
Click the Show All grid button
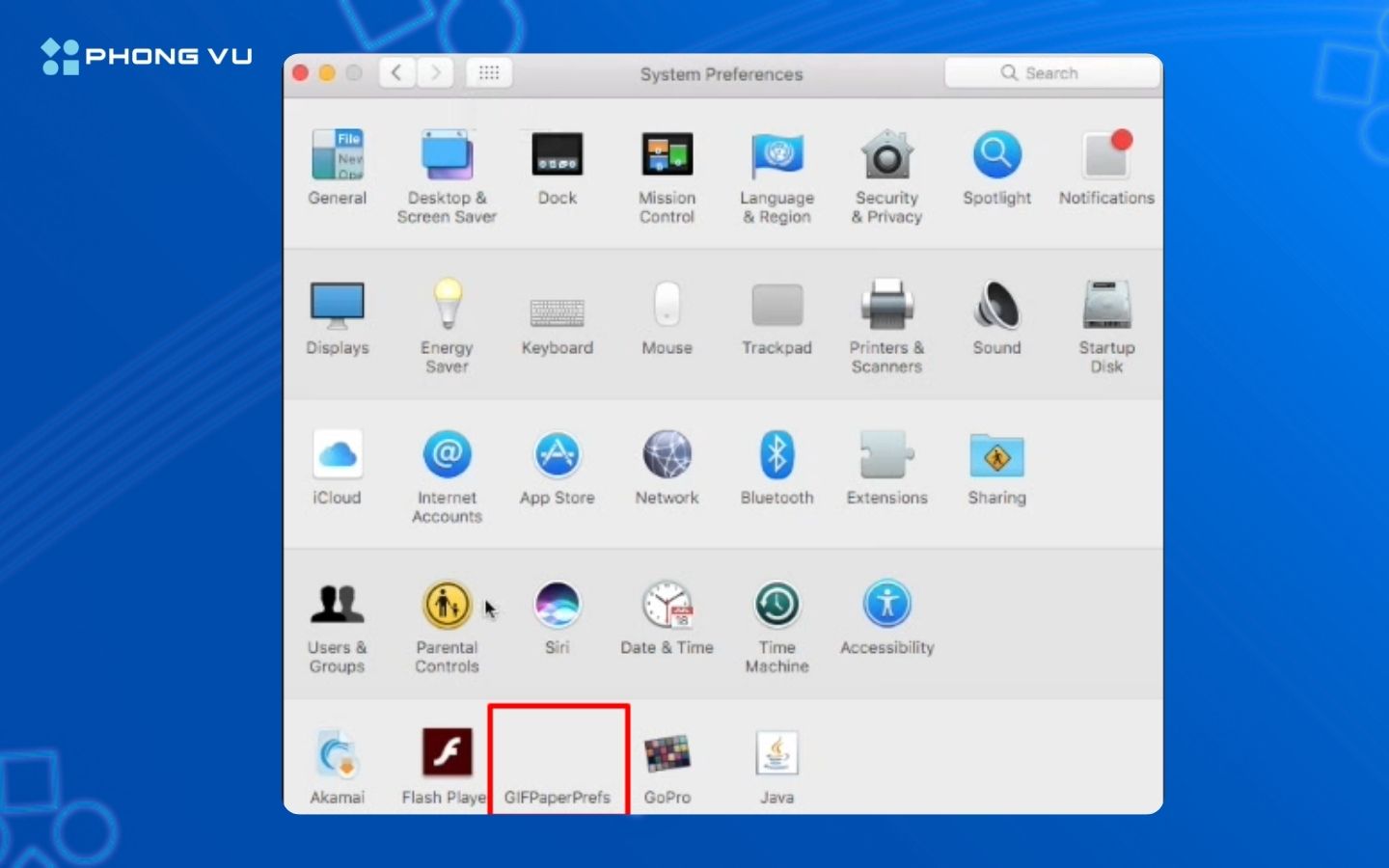[x=489, y=73]
